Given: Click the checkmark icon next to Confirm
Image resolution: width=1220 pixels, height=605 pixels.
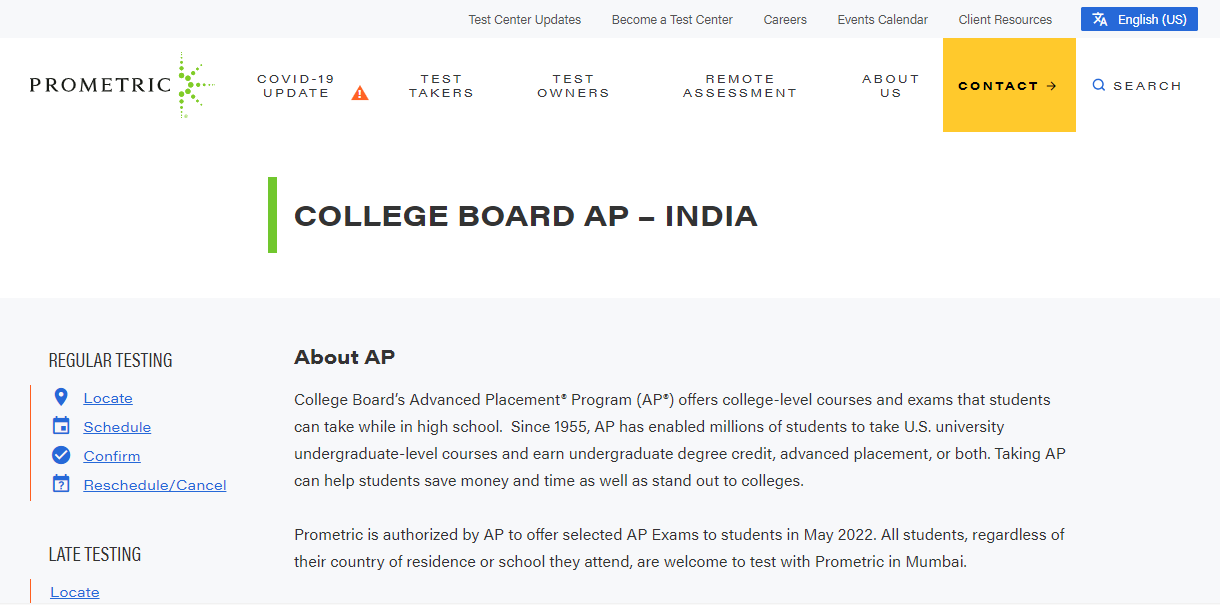Looking at the screenshot, I should [x=61, y=455].
